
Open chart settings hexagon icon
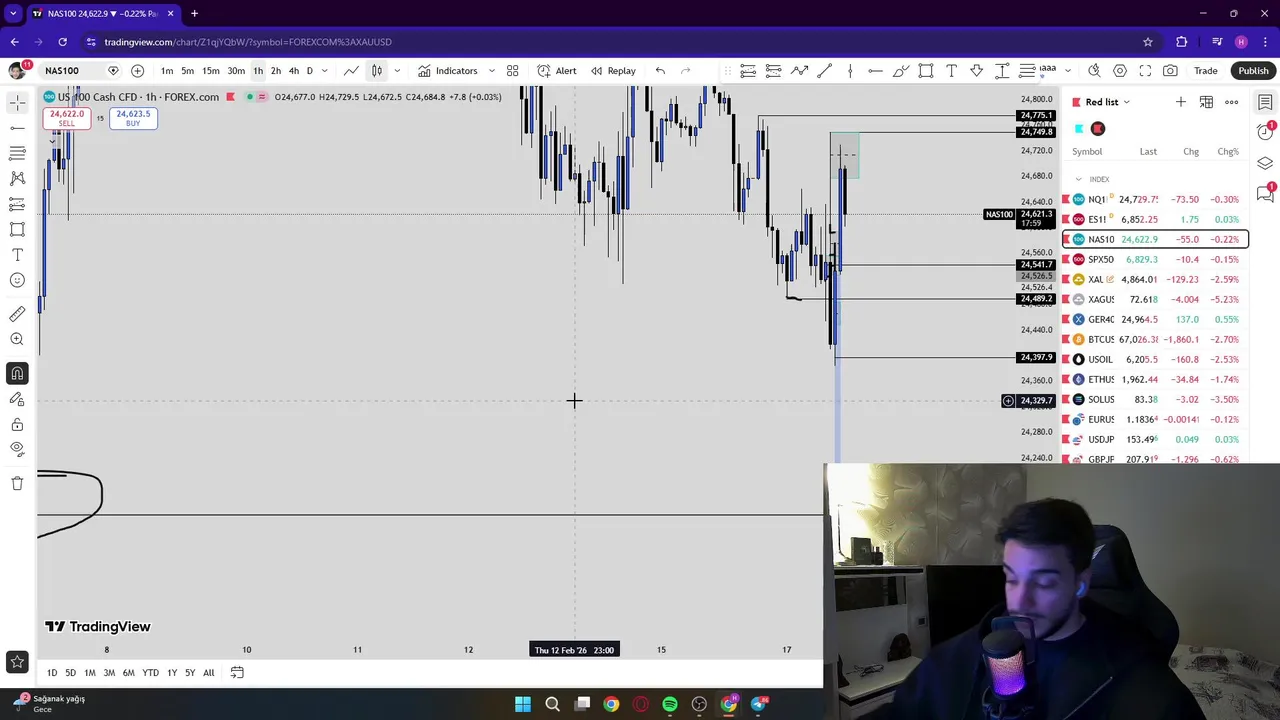point(1120,71)
